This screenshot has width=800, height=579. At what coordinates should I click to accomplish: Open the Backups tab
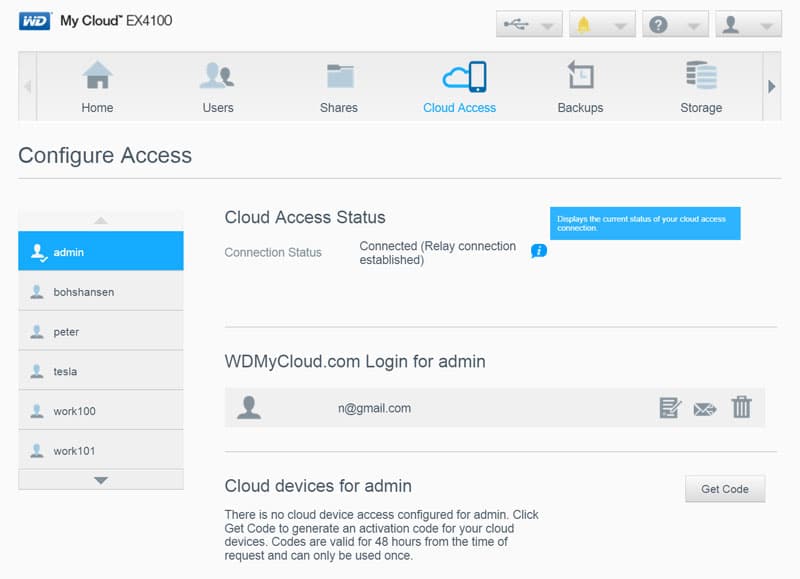pyautogui.click(x=581, y=87)
